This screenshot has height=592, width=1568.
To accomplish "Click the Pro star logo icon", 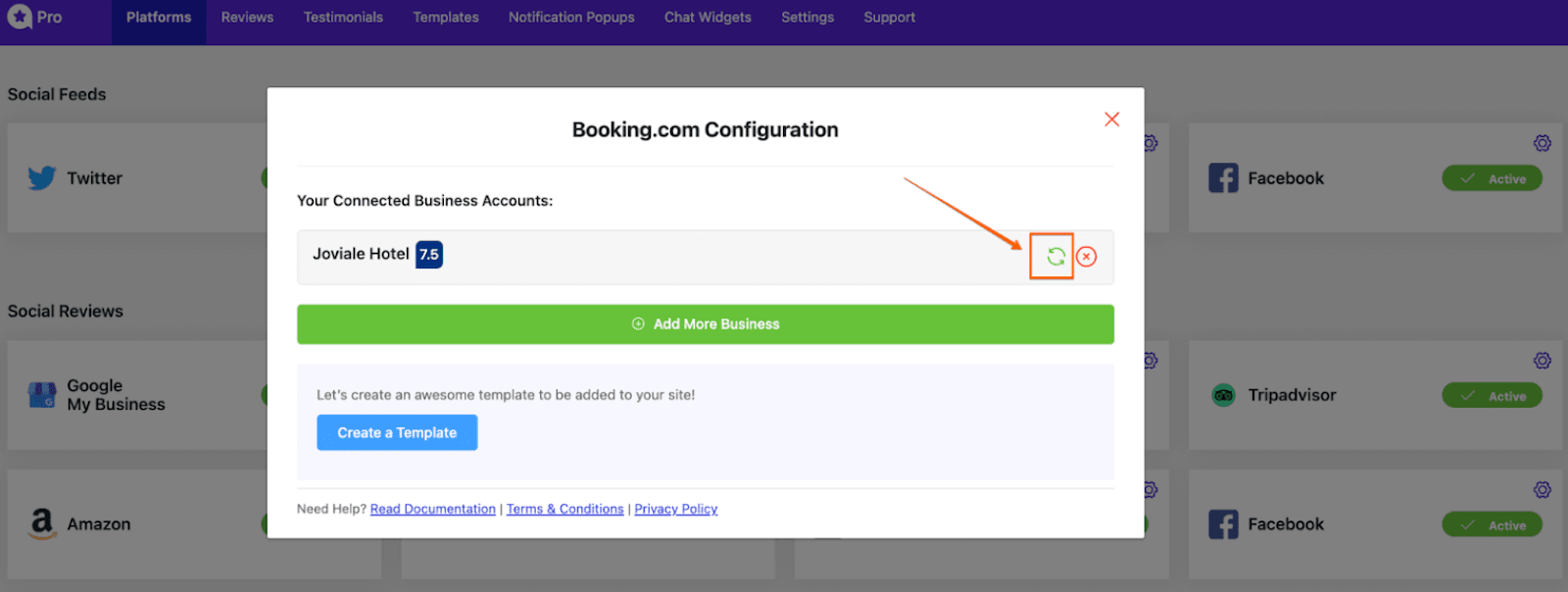I will [20, 17].
